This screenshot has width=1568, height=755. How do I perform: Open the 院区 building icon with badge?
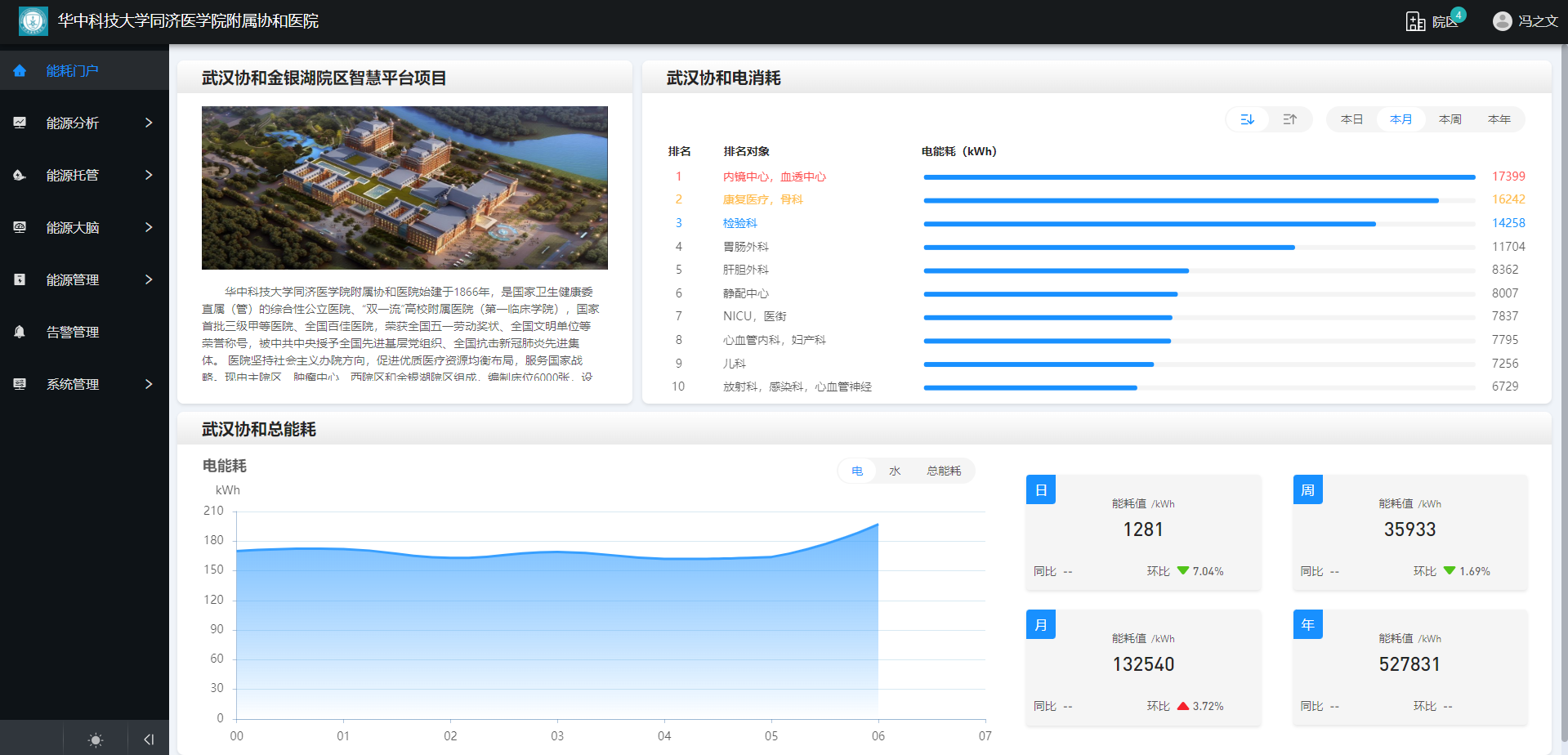click(x=1416, y=21)
